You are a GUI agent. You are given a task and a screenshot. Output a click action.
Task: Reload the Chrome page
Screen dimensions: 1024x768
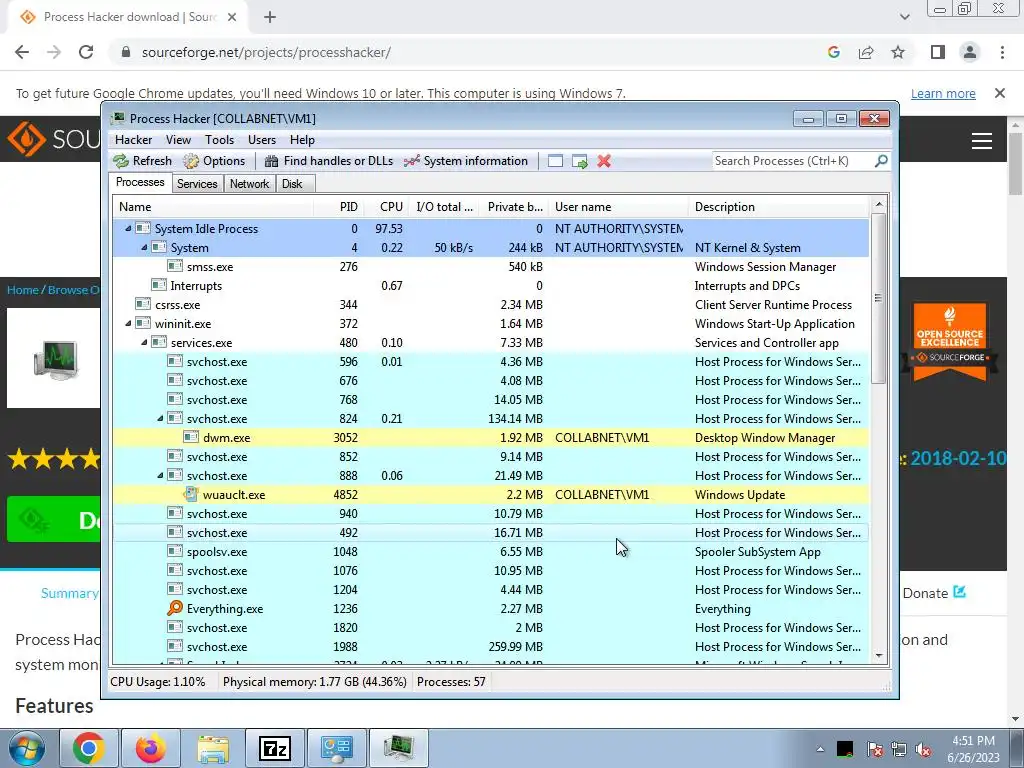pyautogui.click(x=86, y=52)
